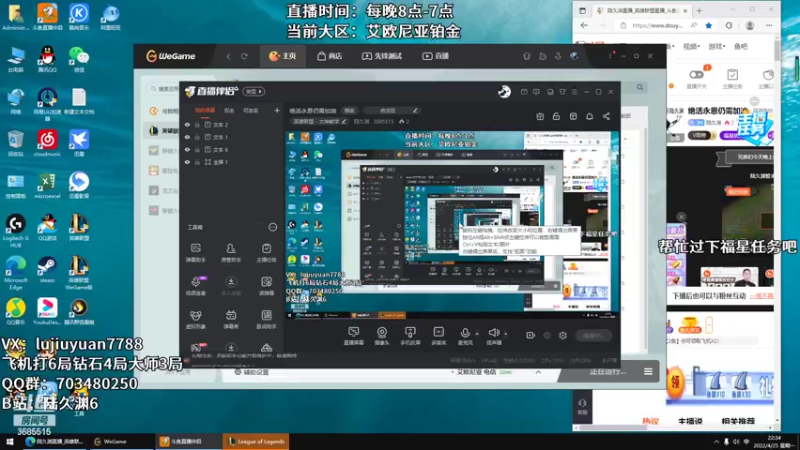
Task: Expand the speaker options arrow
Action: pos(506,334)
